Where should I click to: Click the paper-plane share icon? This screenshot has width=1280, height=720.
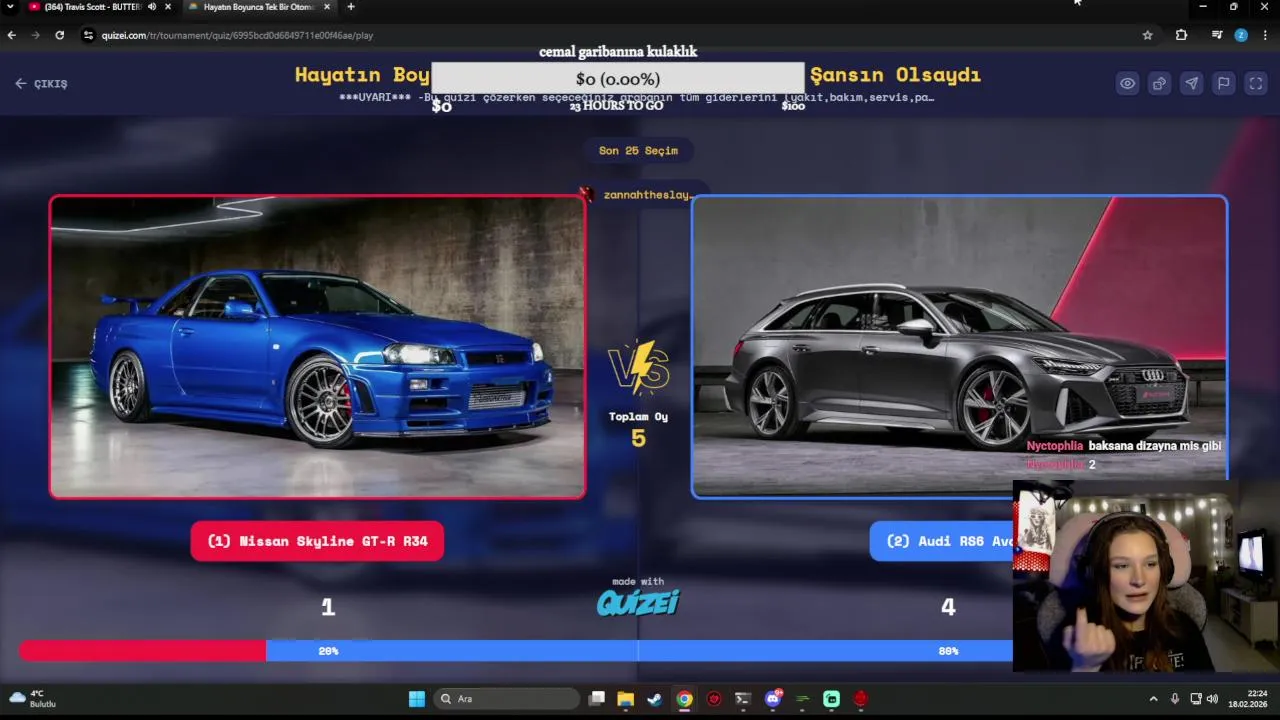point(1191,84)
